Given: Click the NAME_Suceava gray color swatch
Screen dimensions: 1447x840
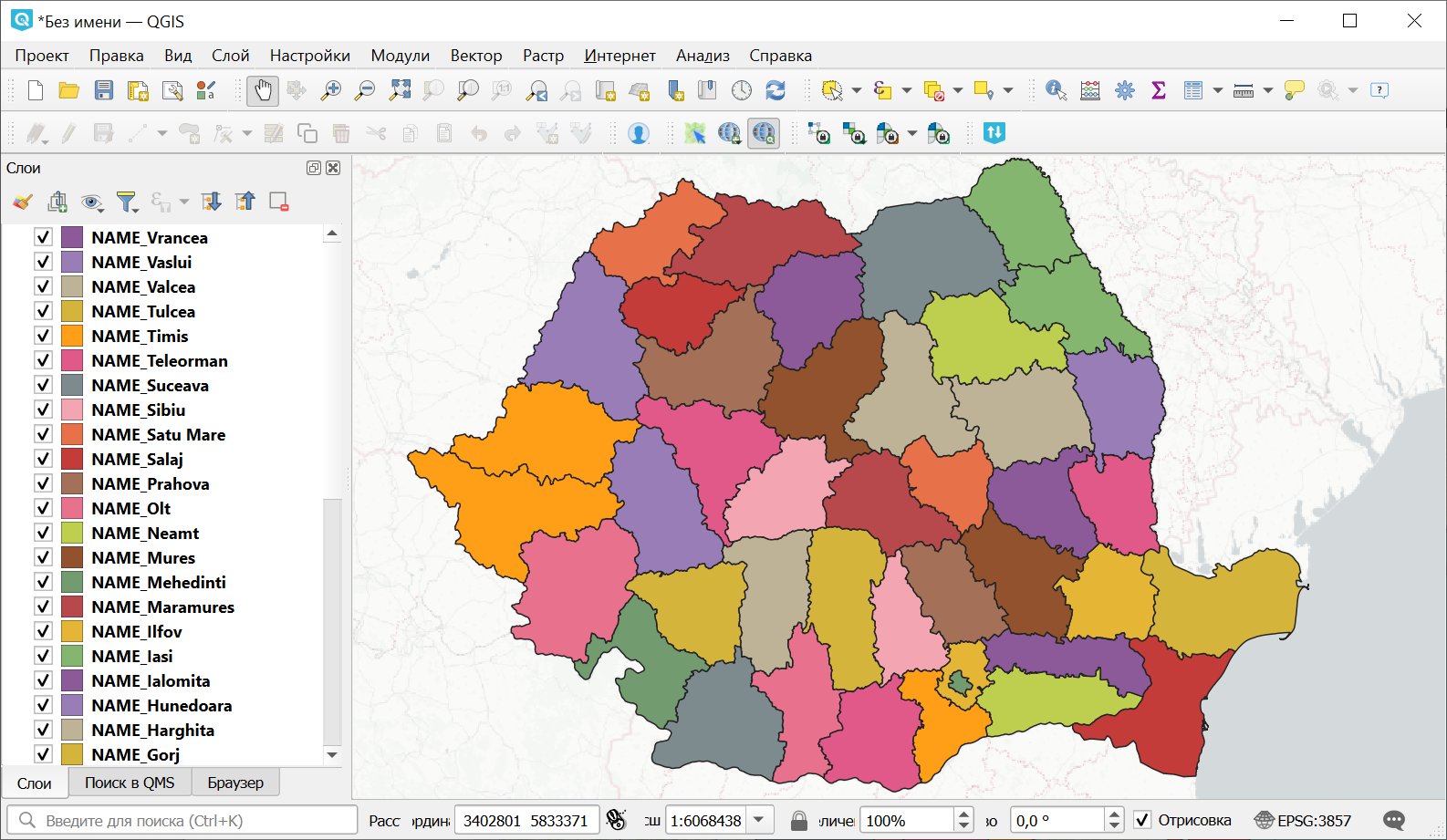Looking at the screenshot, I should pos(72,385).
